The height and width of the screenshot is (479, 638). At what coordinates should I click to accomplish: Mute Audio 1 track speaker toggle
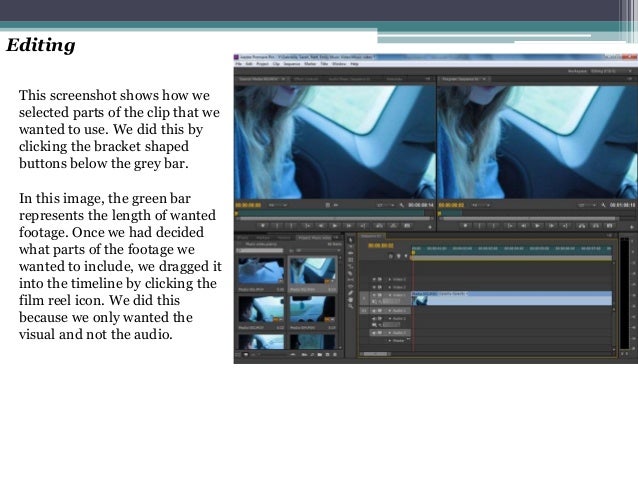click(x=374, y=311)
